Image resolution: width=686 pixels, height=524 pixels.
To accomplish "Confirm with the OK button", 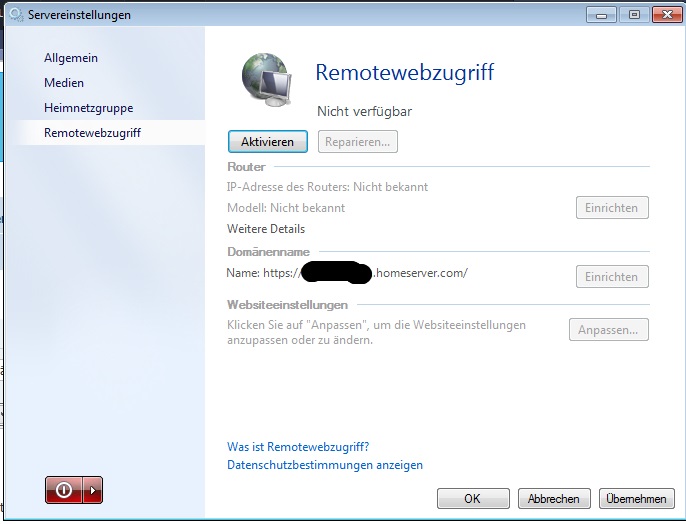I will point(473,499).
